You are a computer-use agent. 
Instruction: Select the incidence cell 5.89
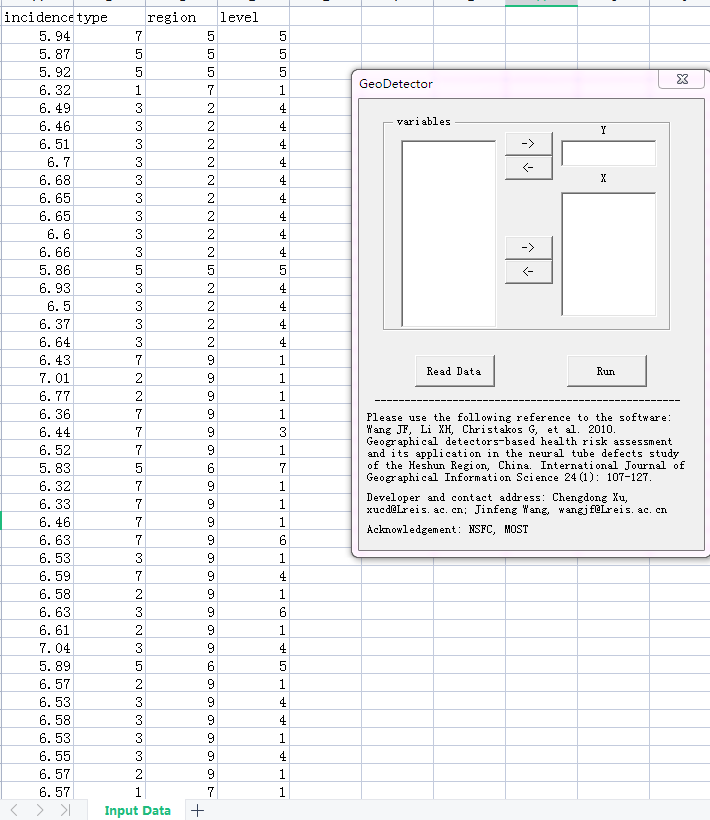38,666
